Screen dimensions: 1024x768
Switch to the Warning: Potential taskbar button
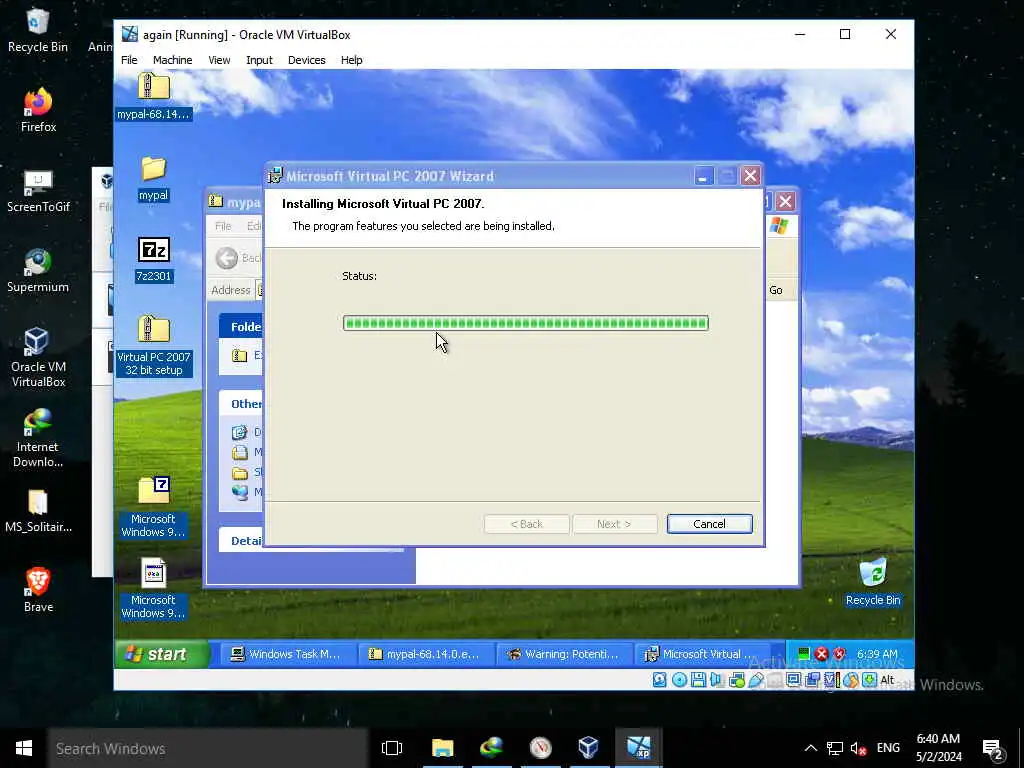[564, 654]
